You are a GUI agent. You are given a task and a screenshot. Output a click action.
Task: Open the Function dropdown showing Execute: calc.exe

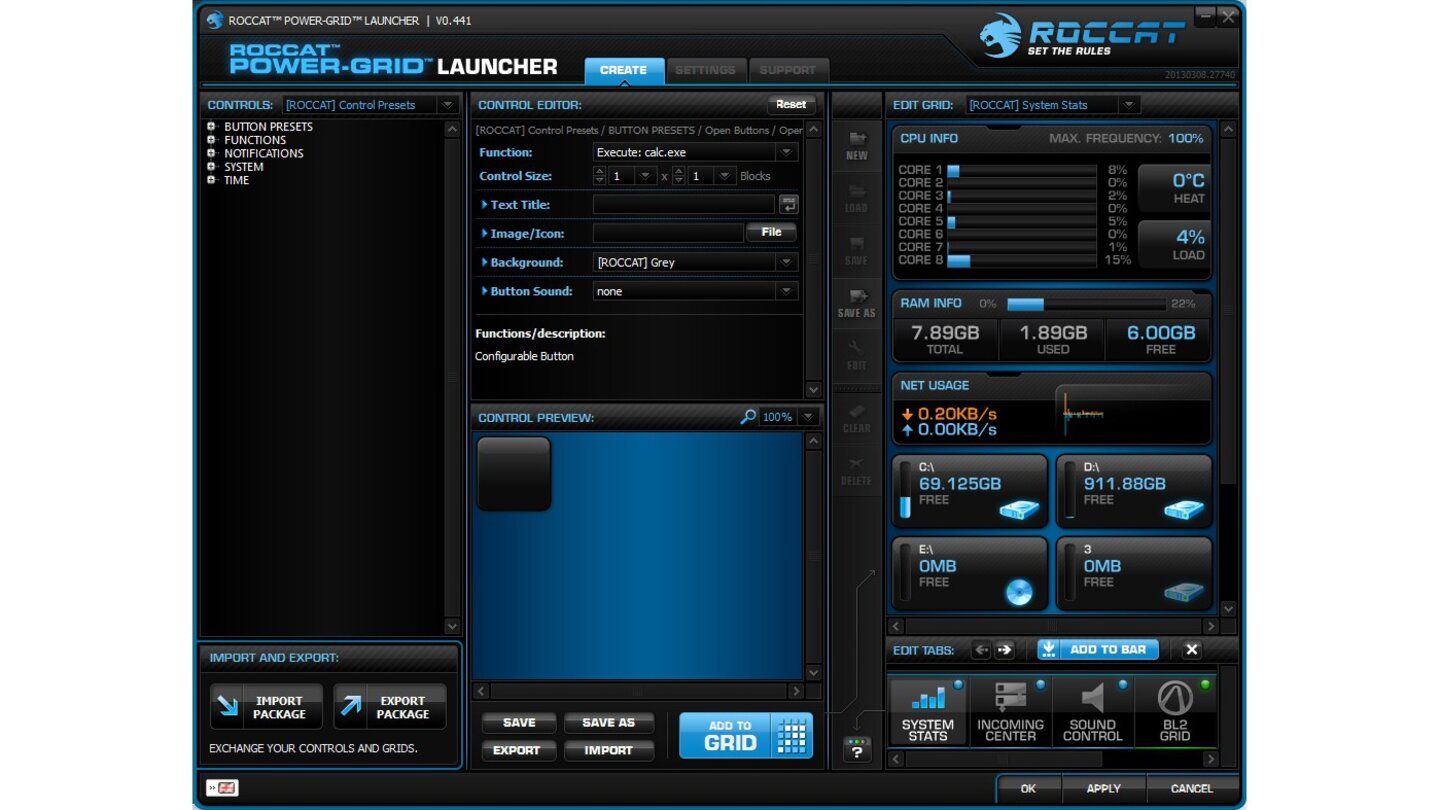pos(787,152)
